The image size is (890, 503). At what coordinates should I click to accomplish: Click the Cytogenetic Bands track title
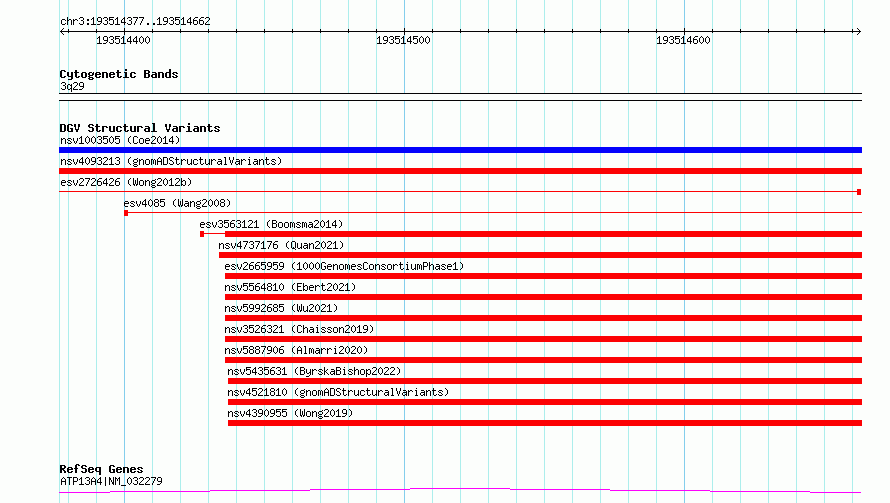[x=119, y=74]
